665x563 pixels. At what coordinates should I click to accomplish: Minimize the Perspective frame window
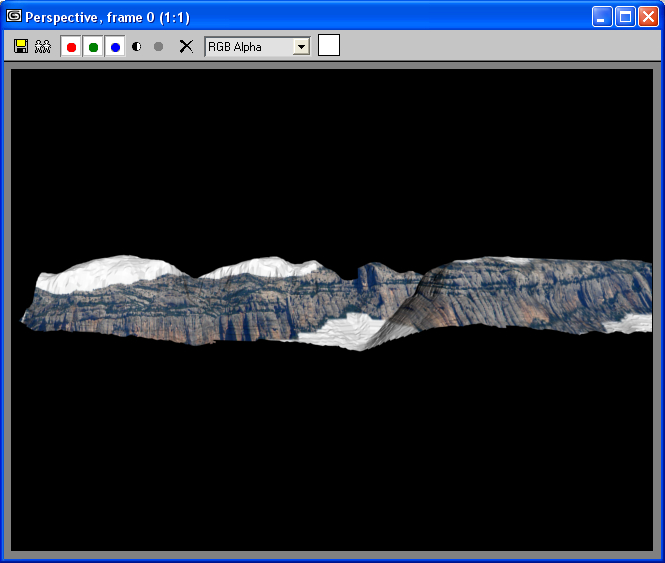601,17
